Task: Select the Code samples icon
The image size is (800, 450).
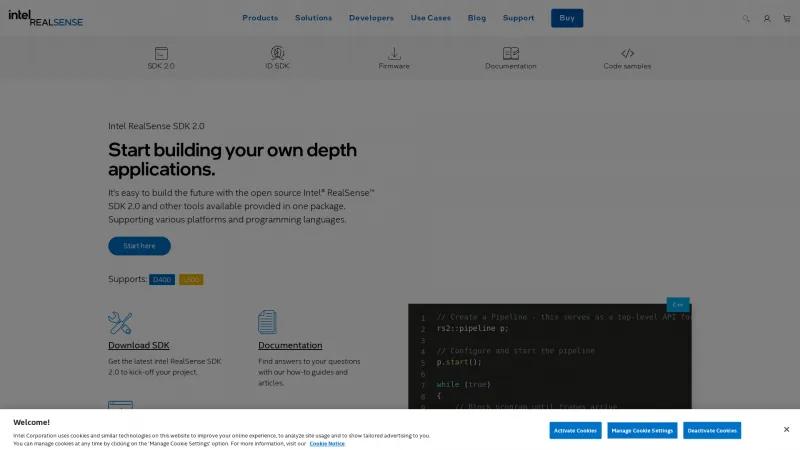Action: [x=628, y=53]
